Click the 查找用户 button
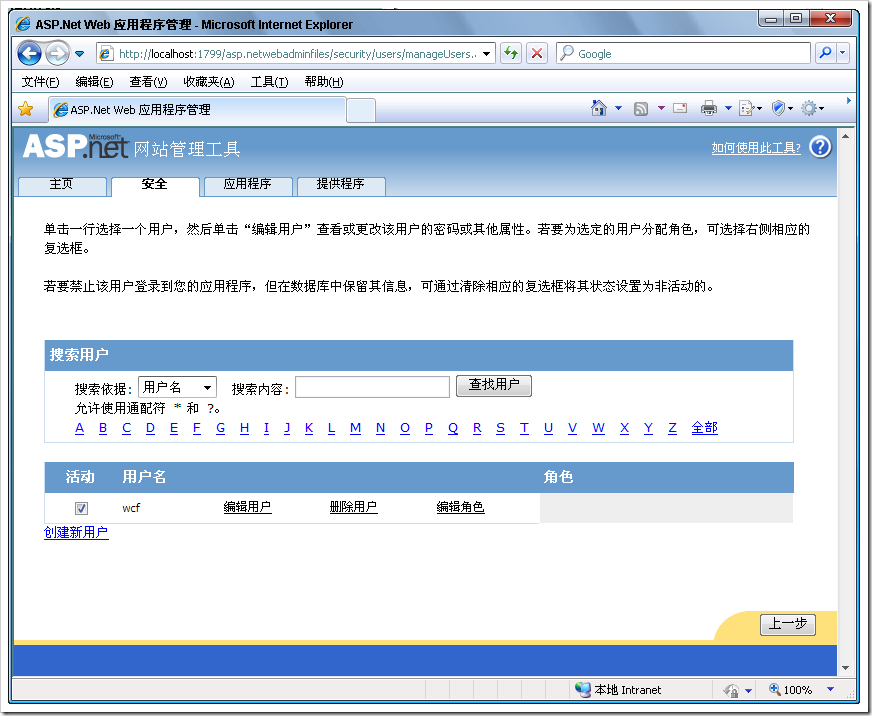Image resolution: width=872 pixels, height=716 pixels. tap(494, 386)
